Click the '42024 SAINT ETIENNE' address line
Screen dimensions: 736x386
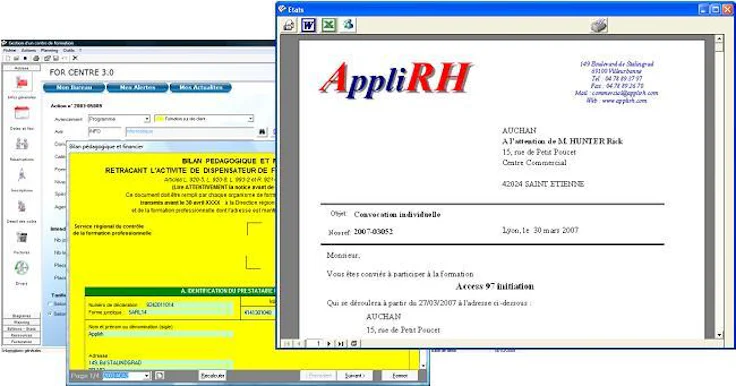[543, 184]
